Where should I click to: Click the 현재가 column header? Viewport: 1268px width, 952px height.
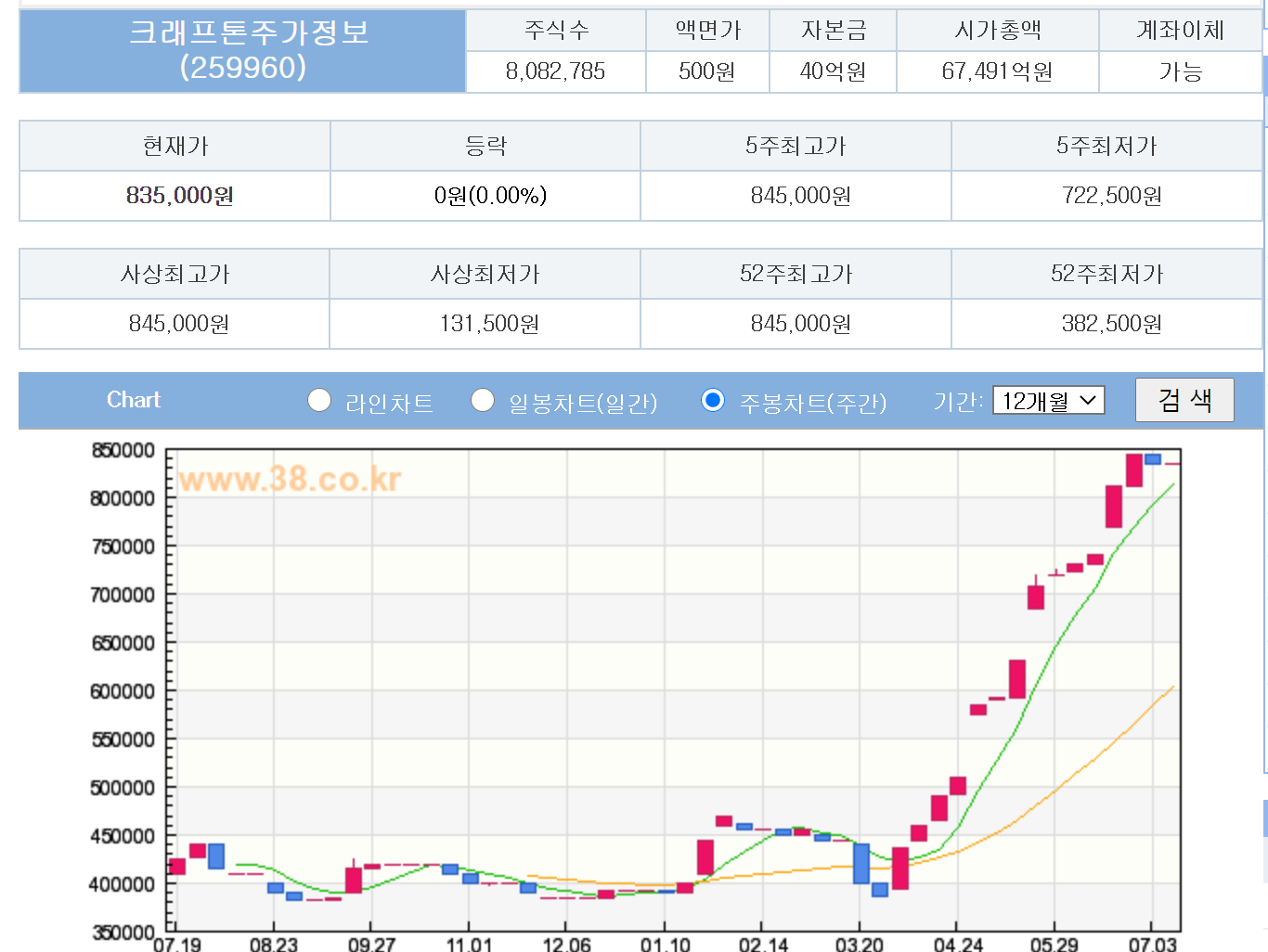(x=175, y=146)
